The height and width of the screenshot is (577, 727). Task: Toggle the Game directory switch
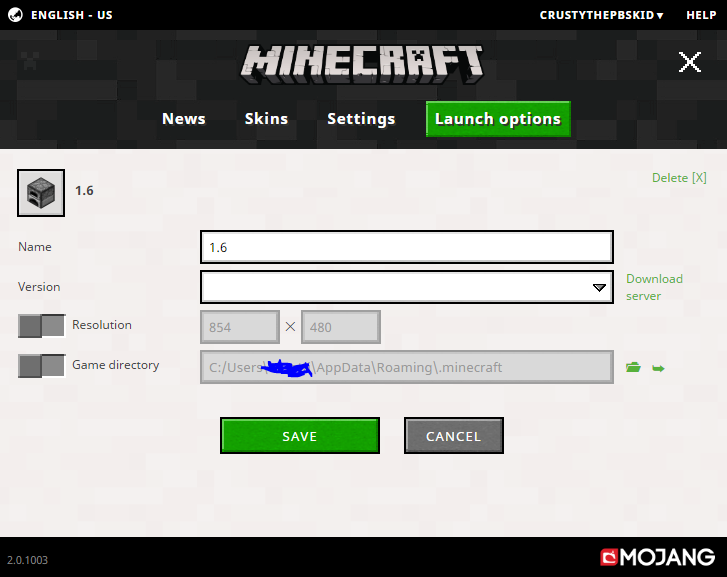[42, 365]
